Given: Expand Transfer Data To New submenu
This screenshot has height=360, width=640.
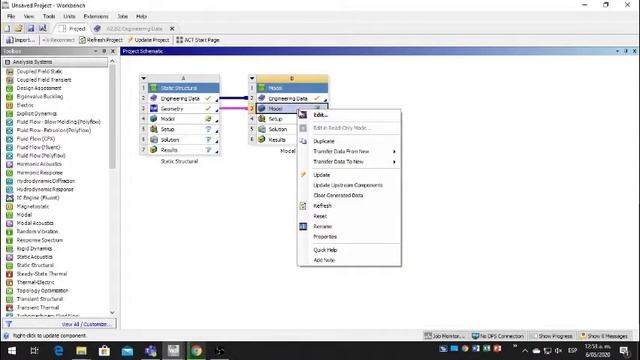Looking at the screenshot, I should 349,162.
